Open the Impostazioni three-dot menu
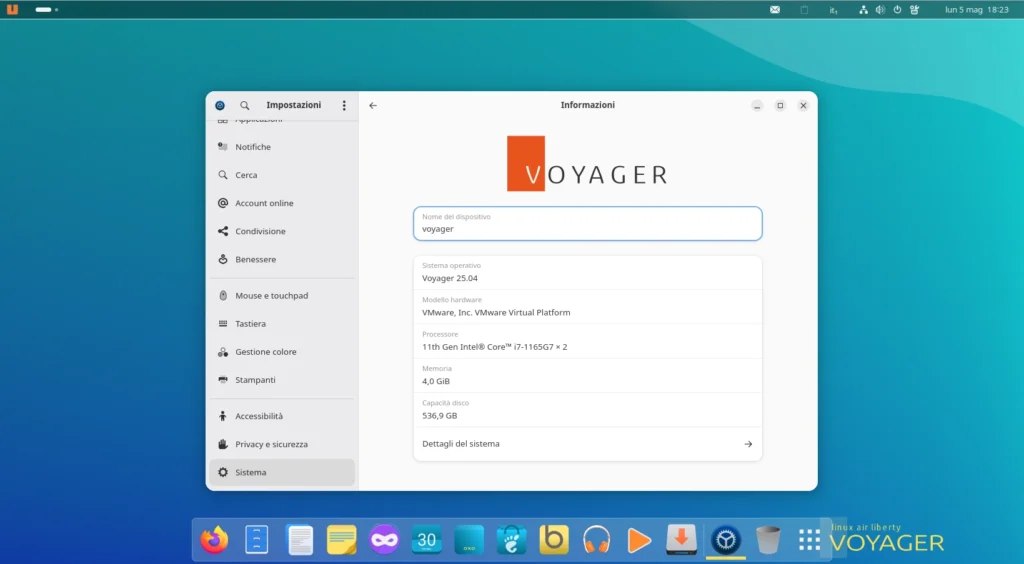 (x=344, y=105)
